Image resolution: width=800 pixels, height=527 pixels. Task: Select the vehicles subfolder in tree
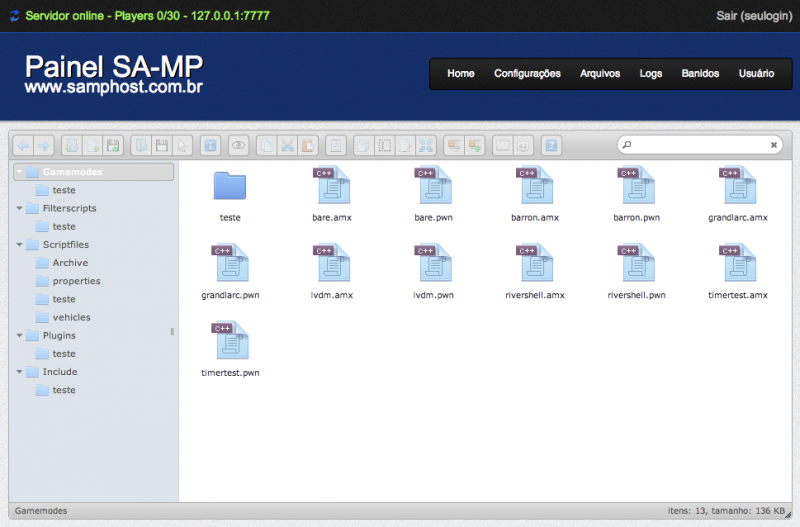(71, 317)
